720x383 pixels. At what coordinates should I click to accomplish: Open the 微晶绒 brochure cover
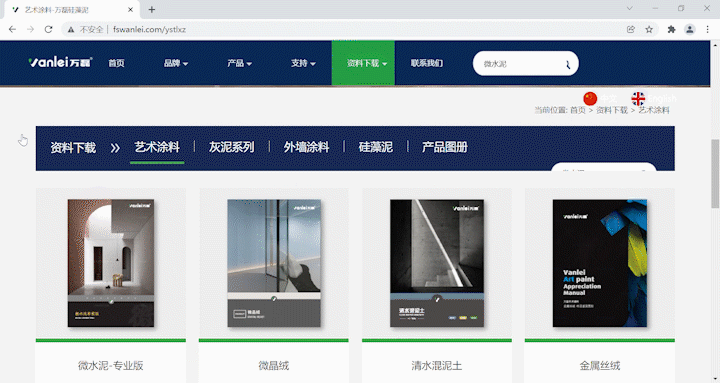tap(274, 263)
